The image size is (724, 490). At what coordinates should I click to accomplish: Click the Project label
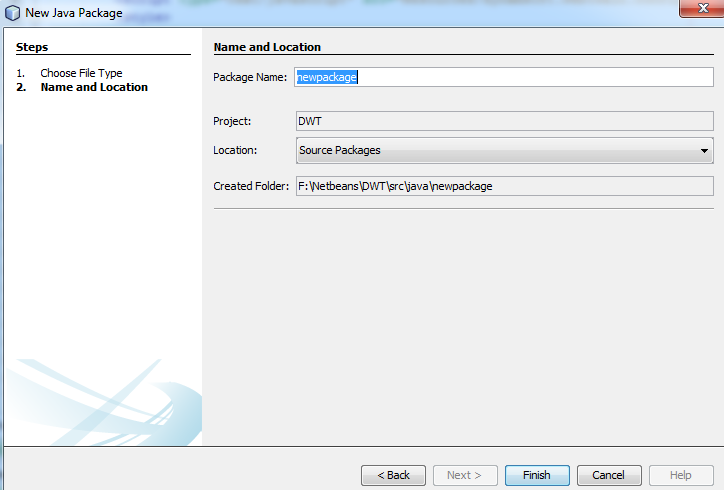coord(232,121)
